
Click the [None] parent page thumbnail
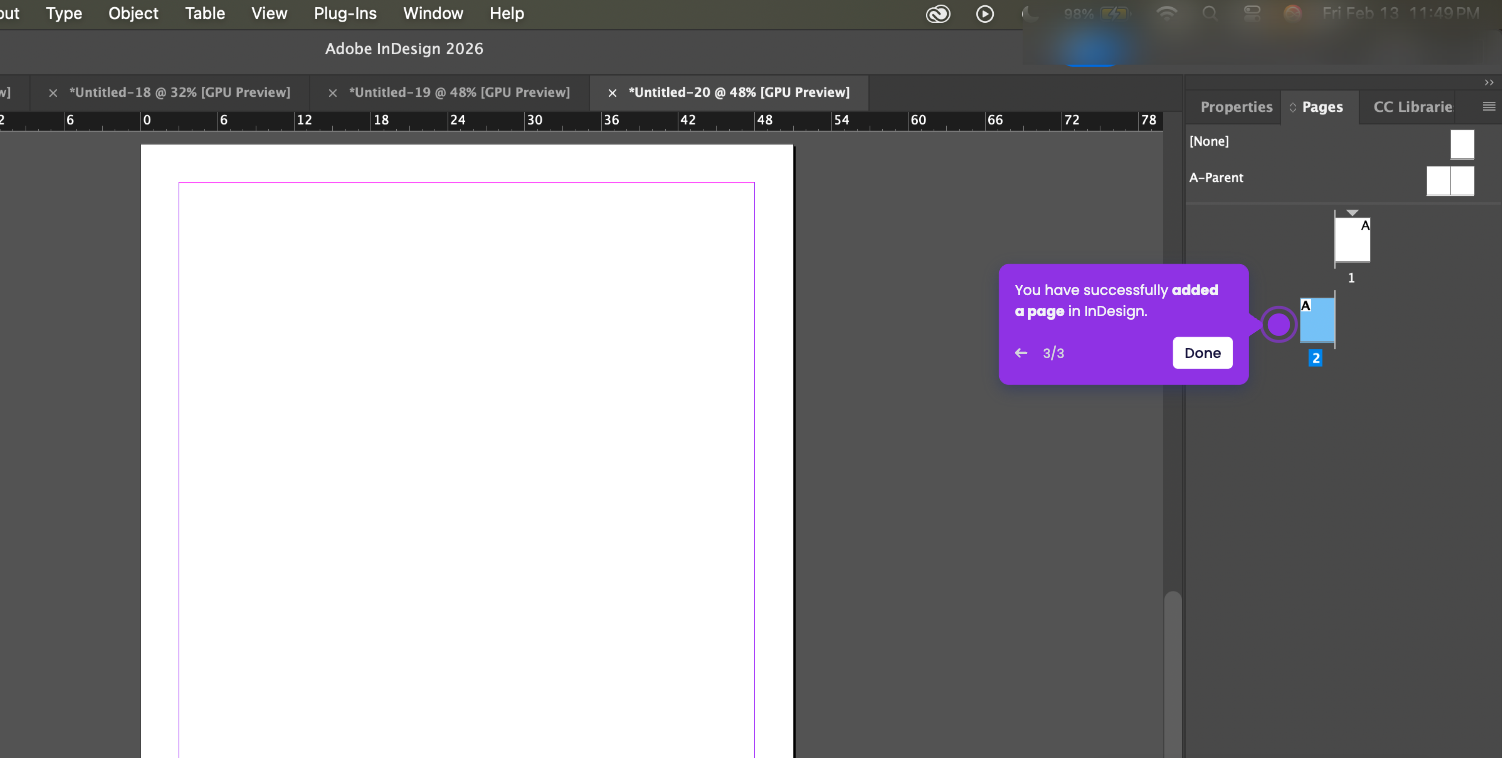(x=1462, y=144)
